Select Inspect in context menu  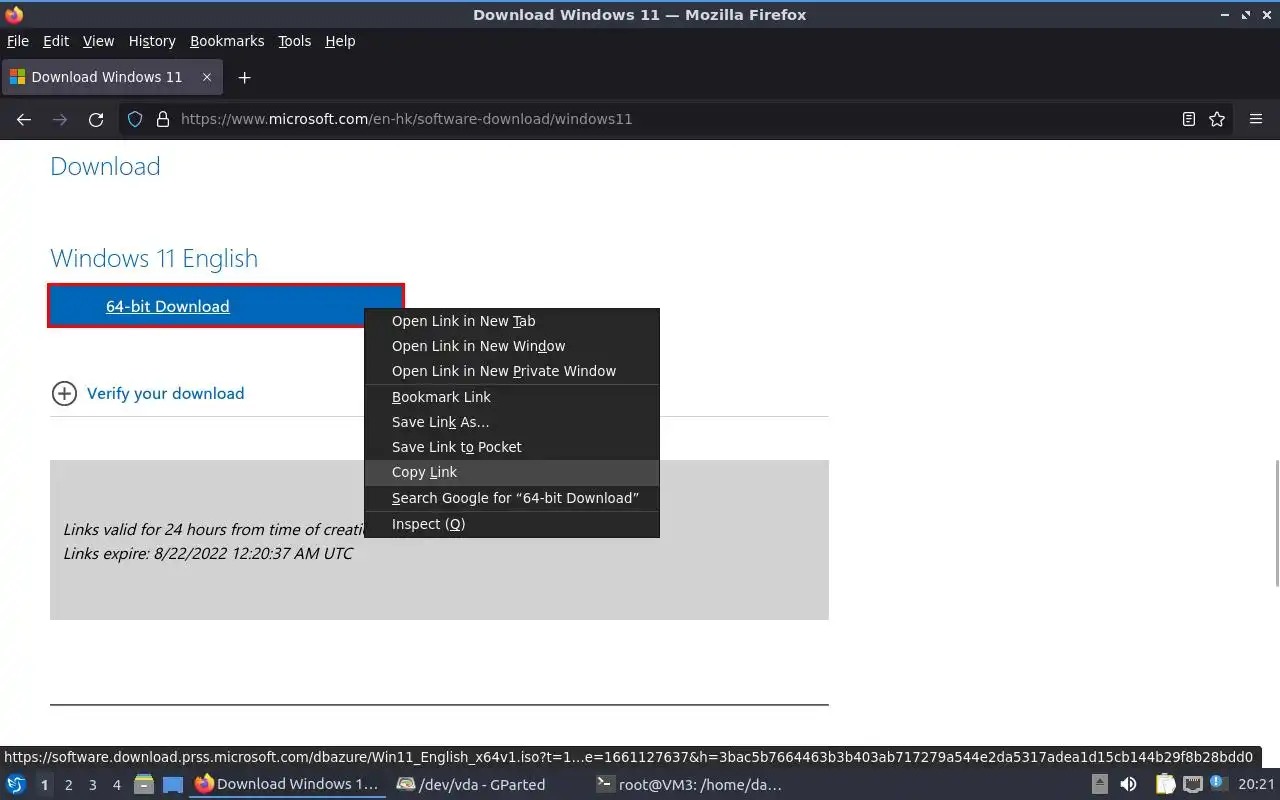512,524
